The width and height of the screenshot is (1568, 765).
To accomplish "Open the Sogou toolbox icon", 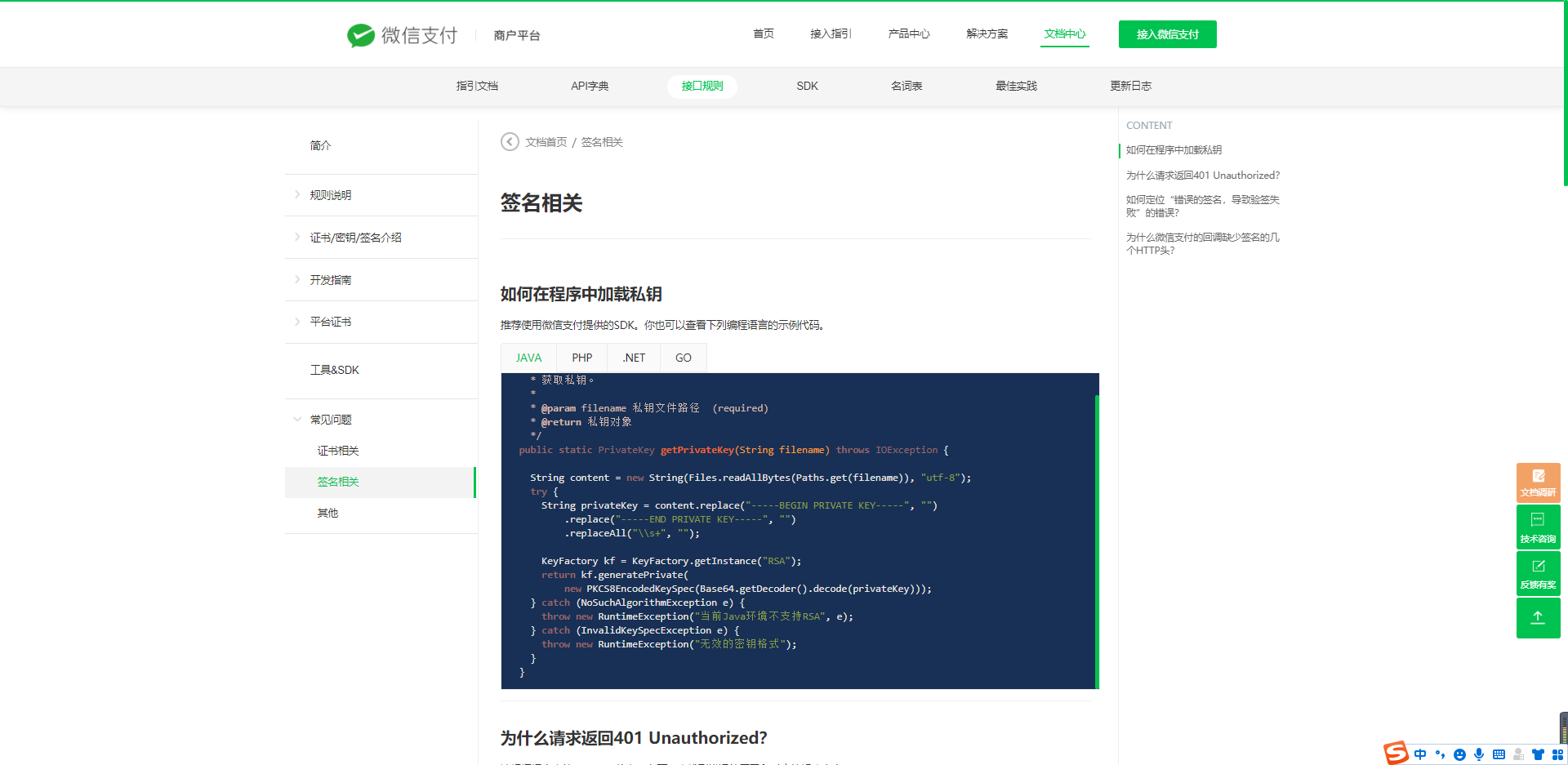I will [x=1558, y=754].
